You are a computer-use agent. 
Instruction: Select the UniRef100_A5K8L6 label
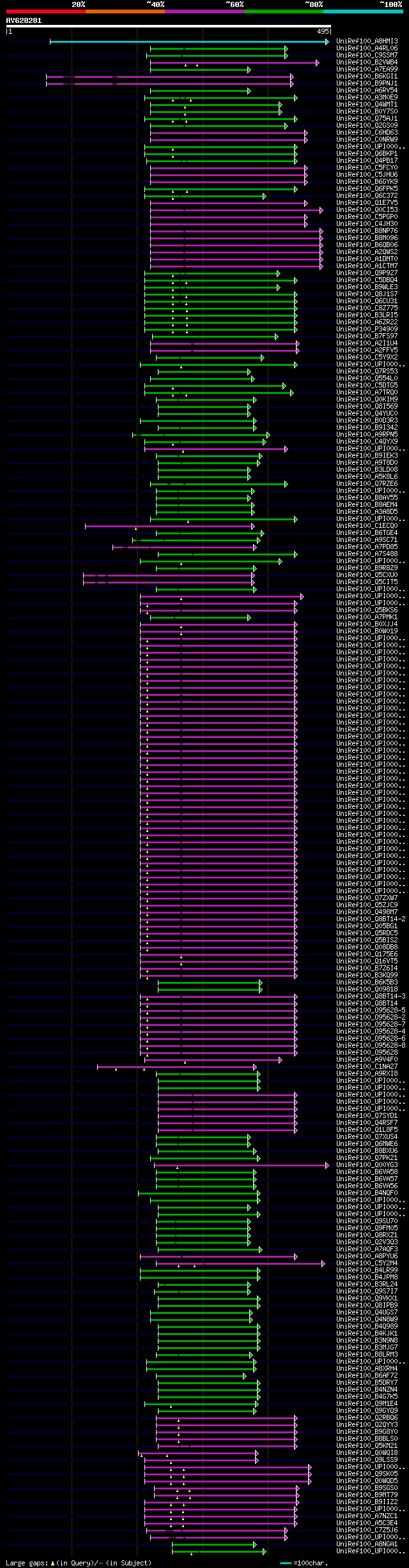tap(367, 477)
